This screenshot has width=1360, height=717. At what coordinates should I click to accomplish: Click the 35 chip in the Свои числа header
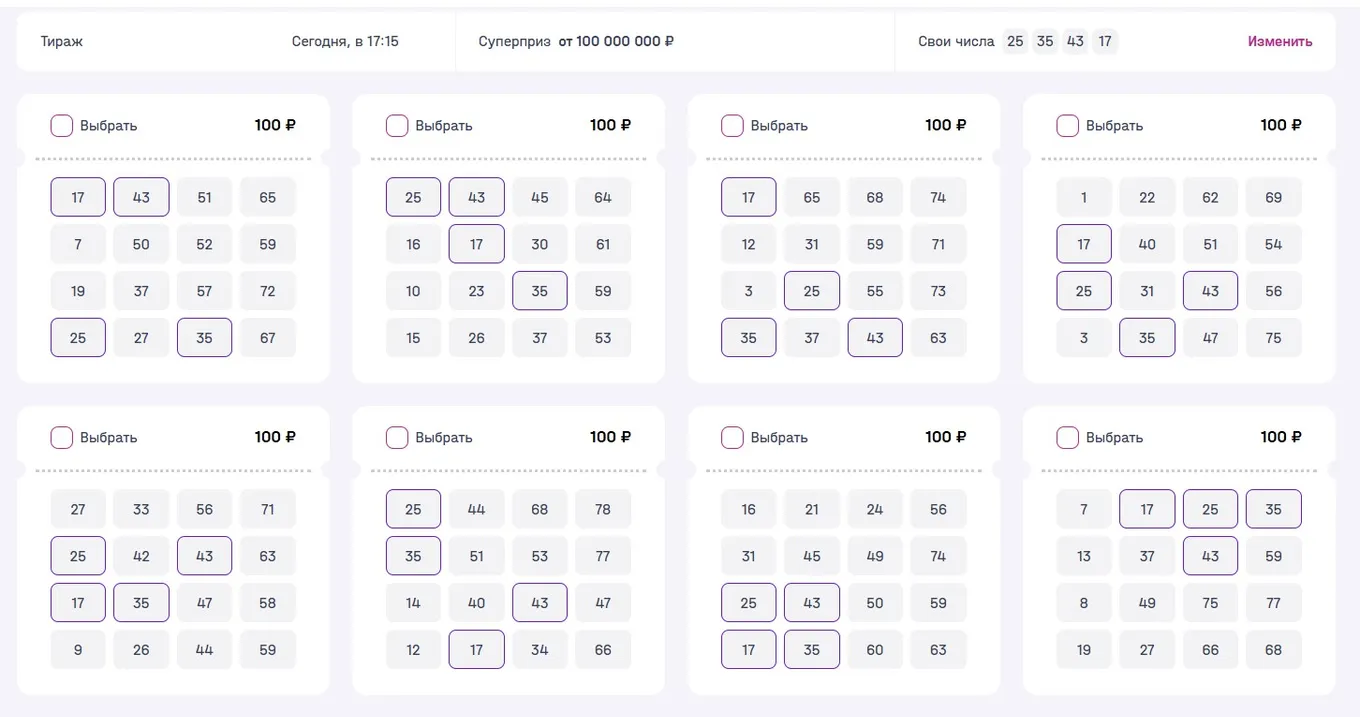(1045, 41)
